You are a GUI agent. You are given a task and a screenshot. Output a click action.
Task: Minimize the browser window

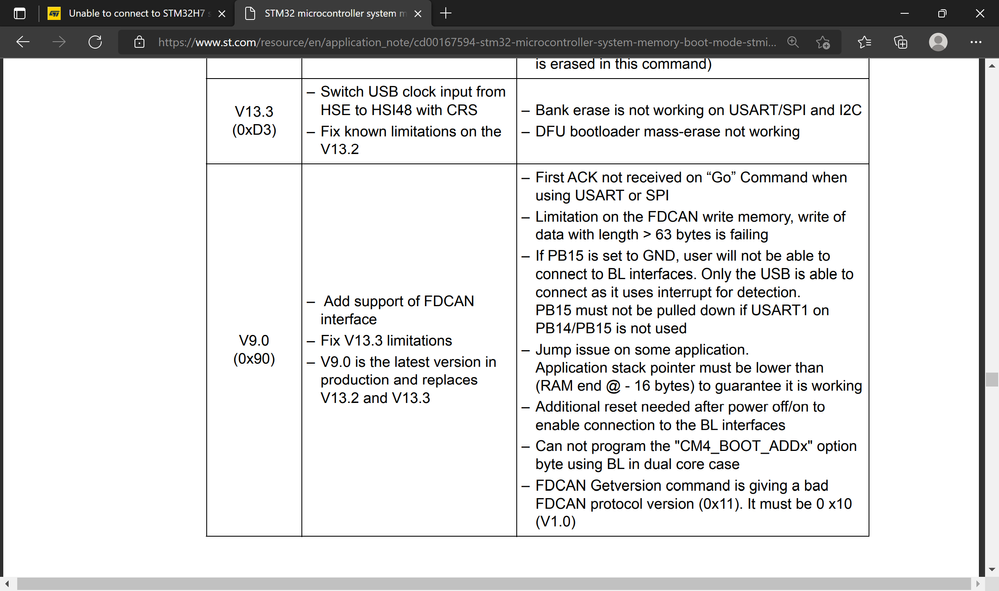click(x=904, y=13)
